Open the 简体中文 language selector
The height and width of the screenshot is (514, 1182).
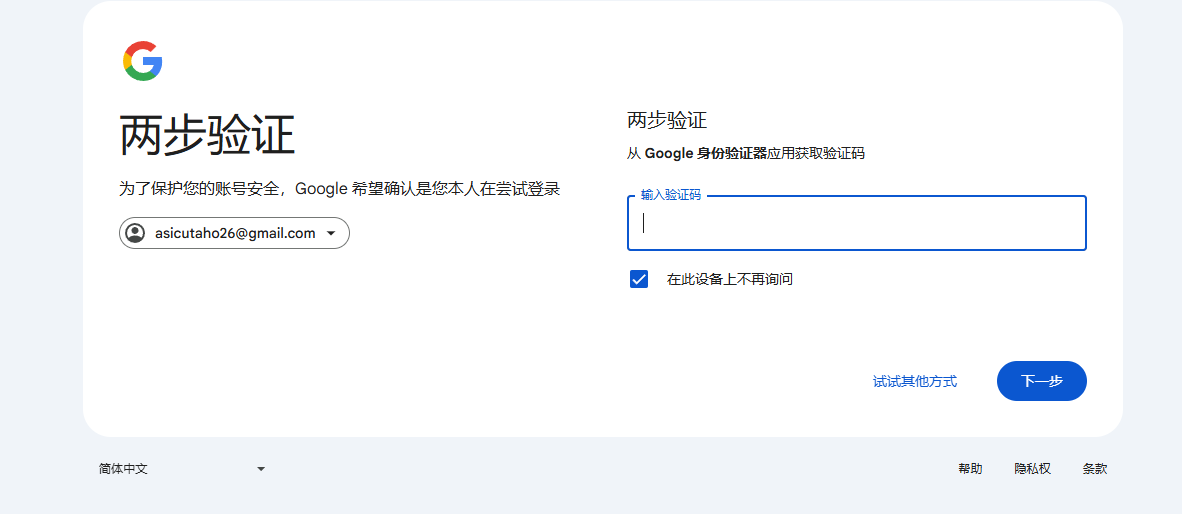tap(180, 468)
